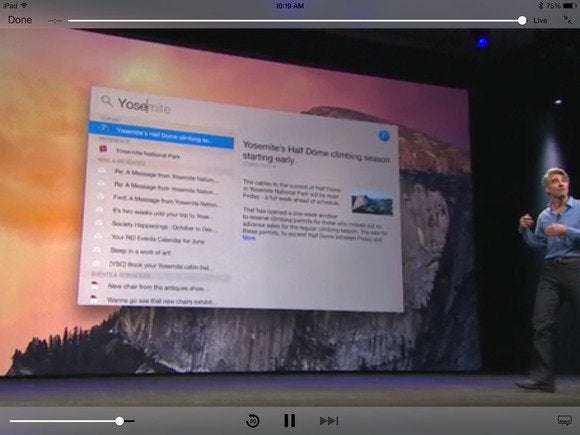Click the Bluetooth status icon
The height and width of the screenshot is (435, 580).
[540, 6]
